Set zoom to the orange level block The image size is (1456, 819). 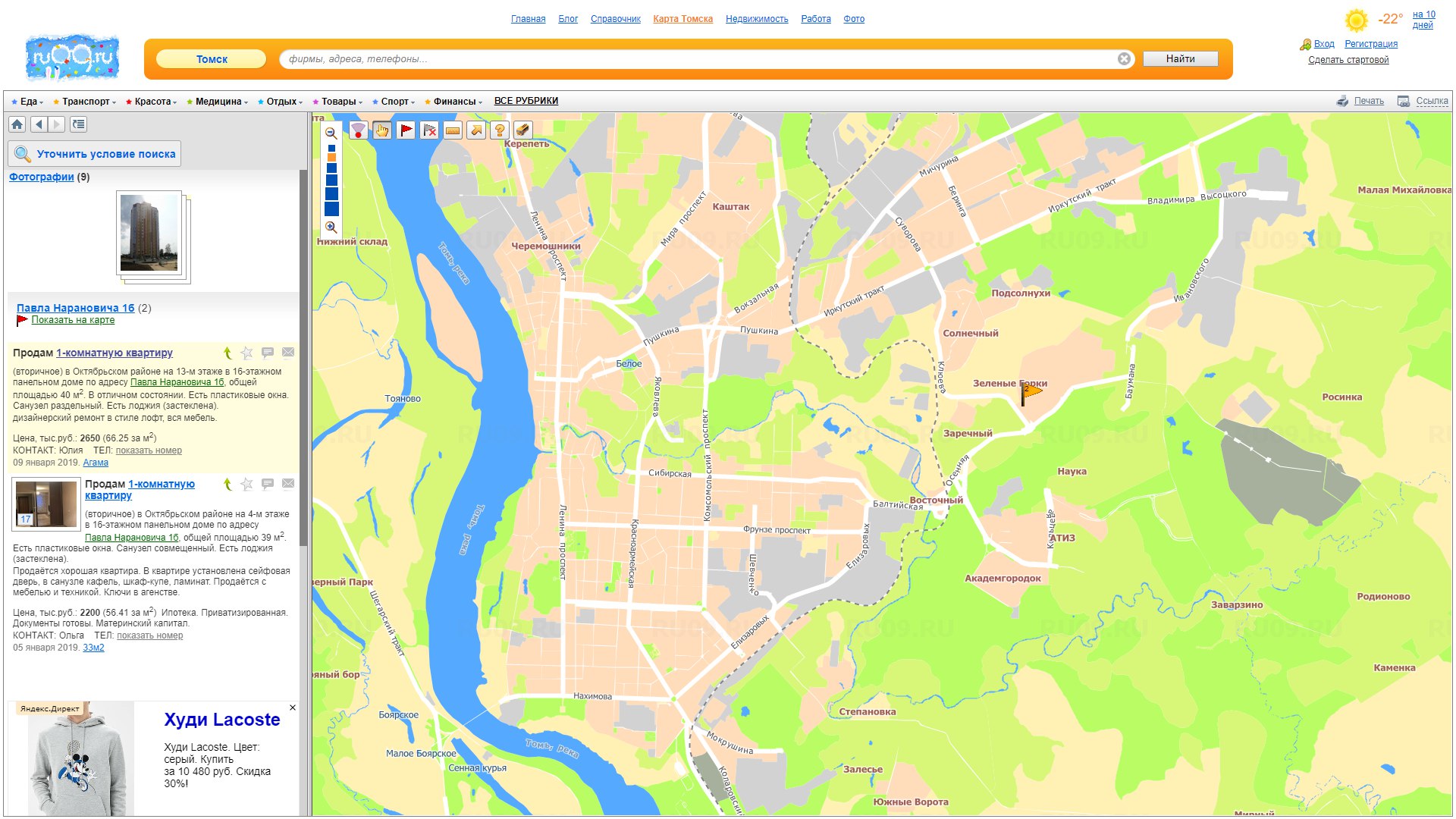point(331,157)
